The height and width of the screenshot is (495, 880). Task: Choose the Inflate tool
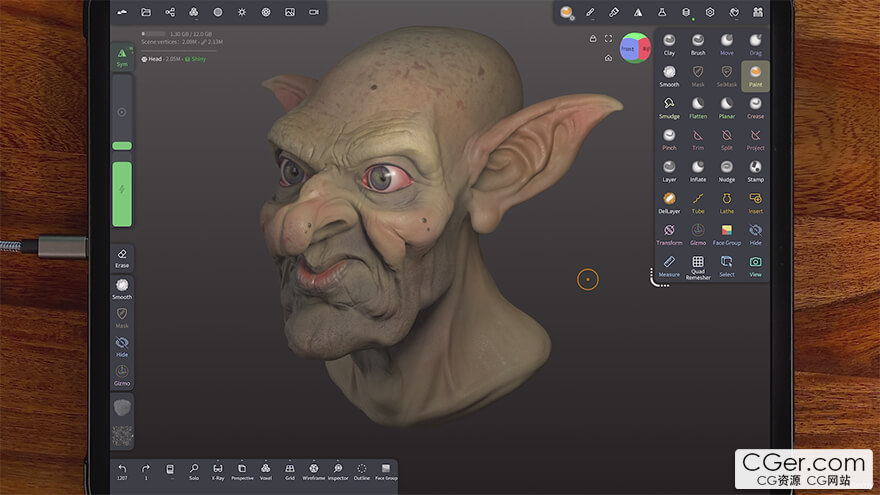coord(698,167)
